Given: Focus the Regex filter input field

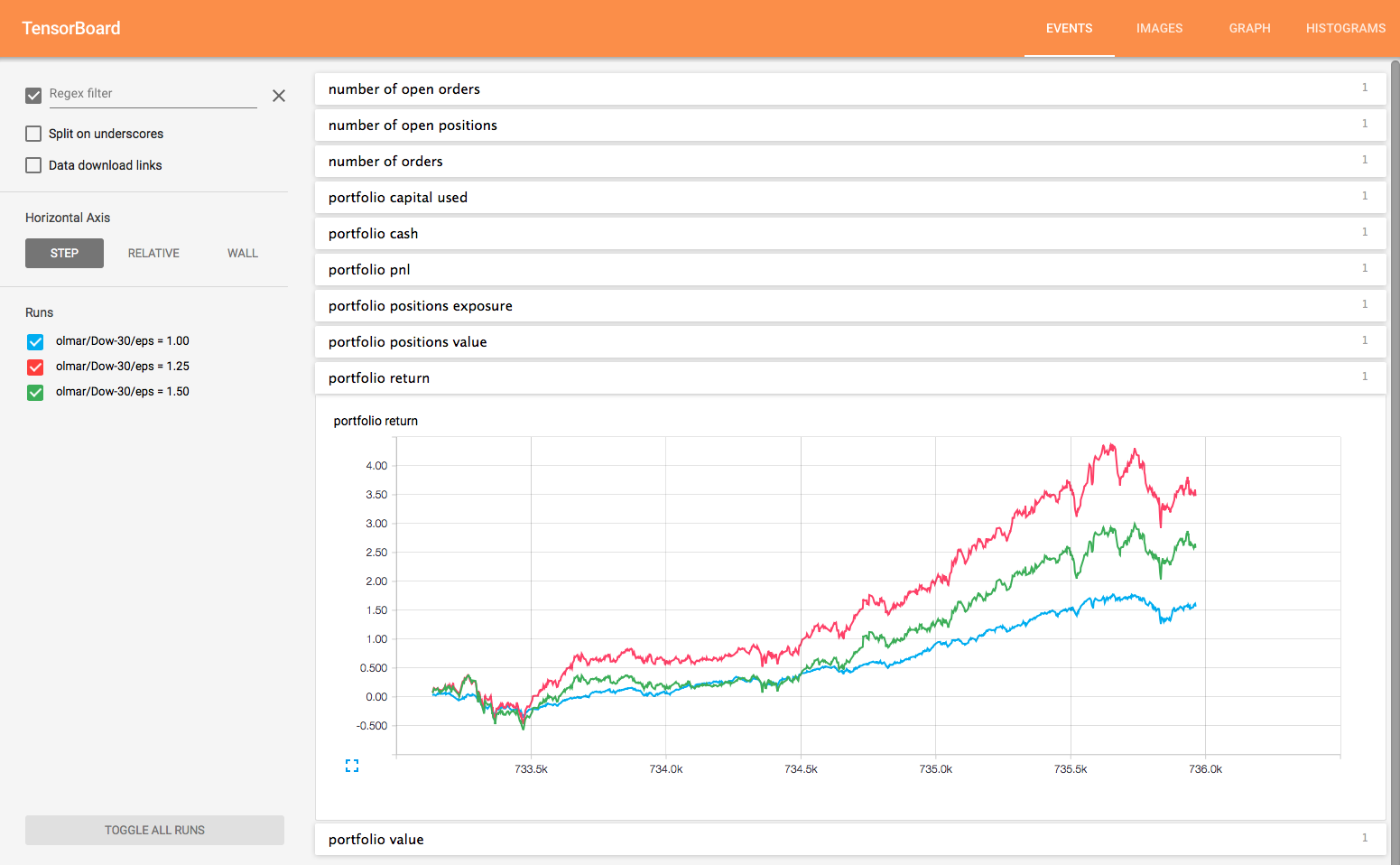Looking at the screenshot, I should click(x=153, y=94).
